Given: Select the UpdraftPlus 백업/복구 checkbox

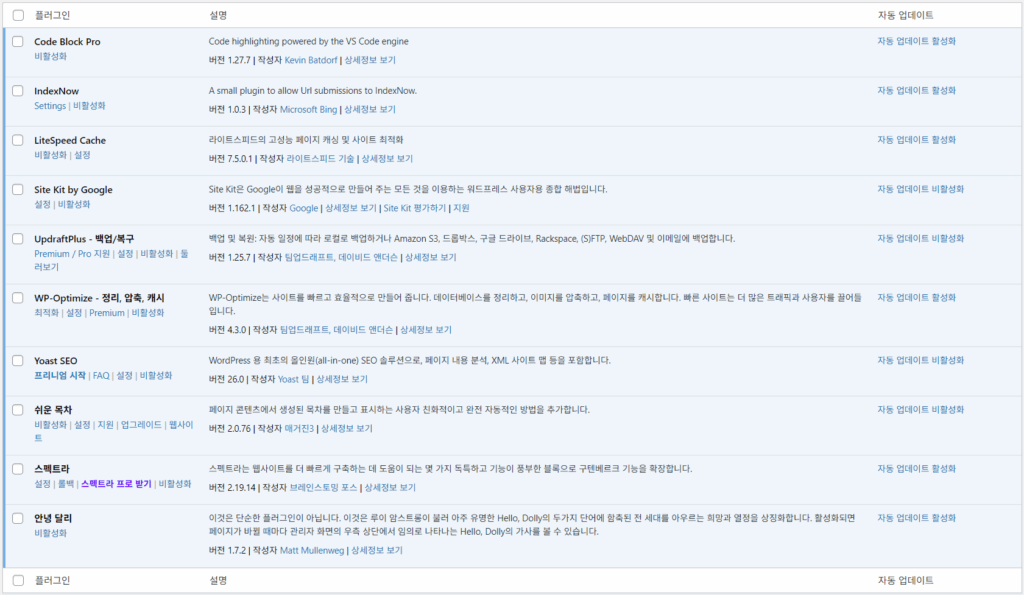Looking at the screenshot, I should coord(18,239).
